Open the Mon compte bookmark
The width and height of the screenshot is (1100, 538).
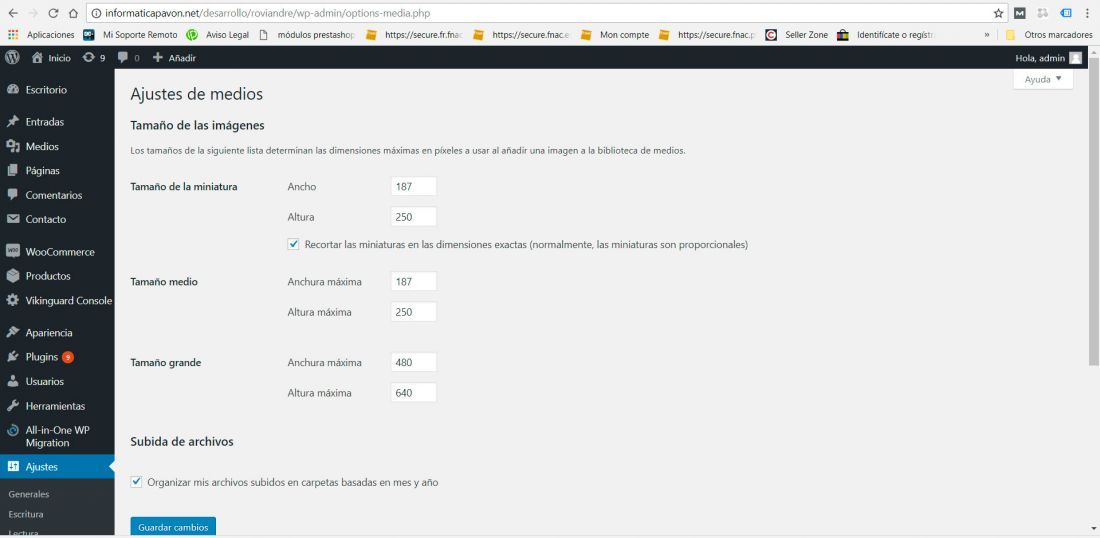click(615, 34)
